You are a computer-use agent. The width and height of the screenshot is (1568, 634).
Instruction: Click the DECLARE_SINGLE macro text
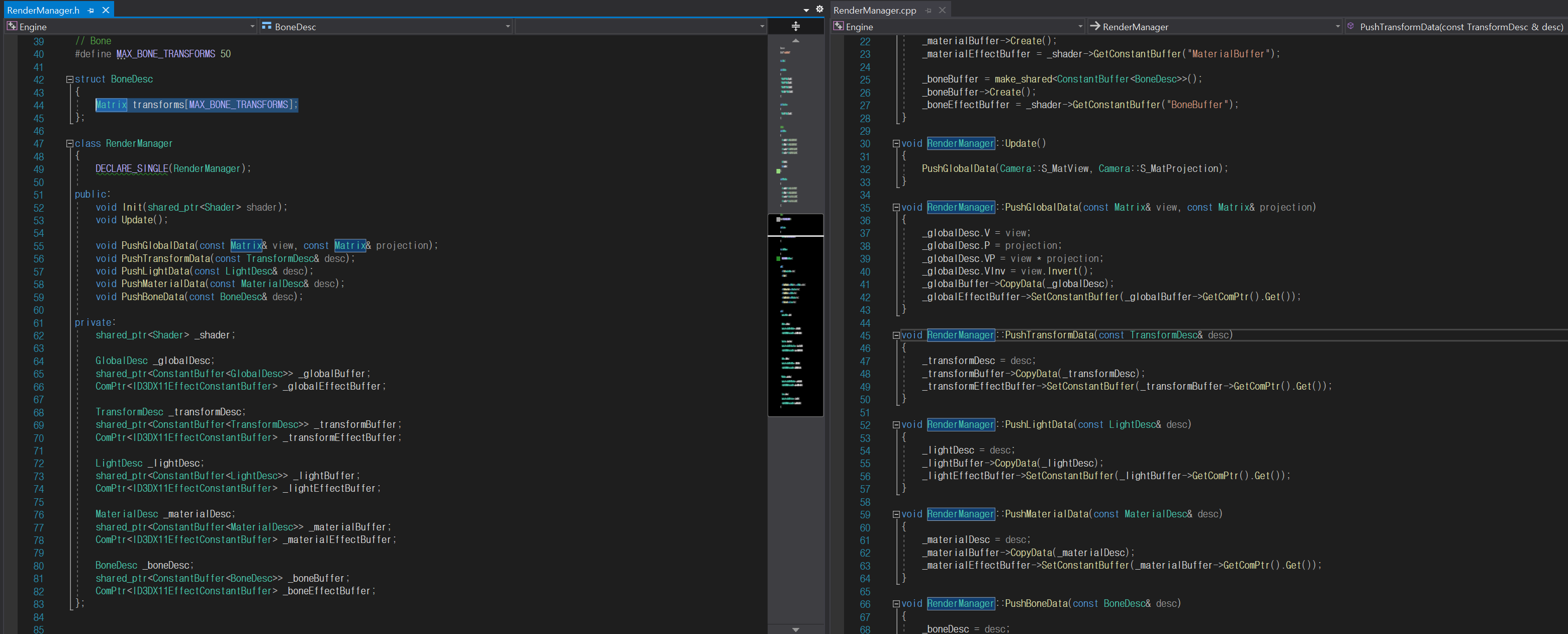[x=132, y=169]
